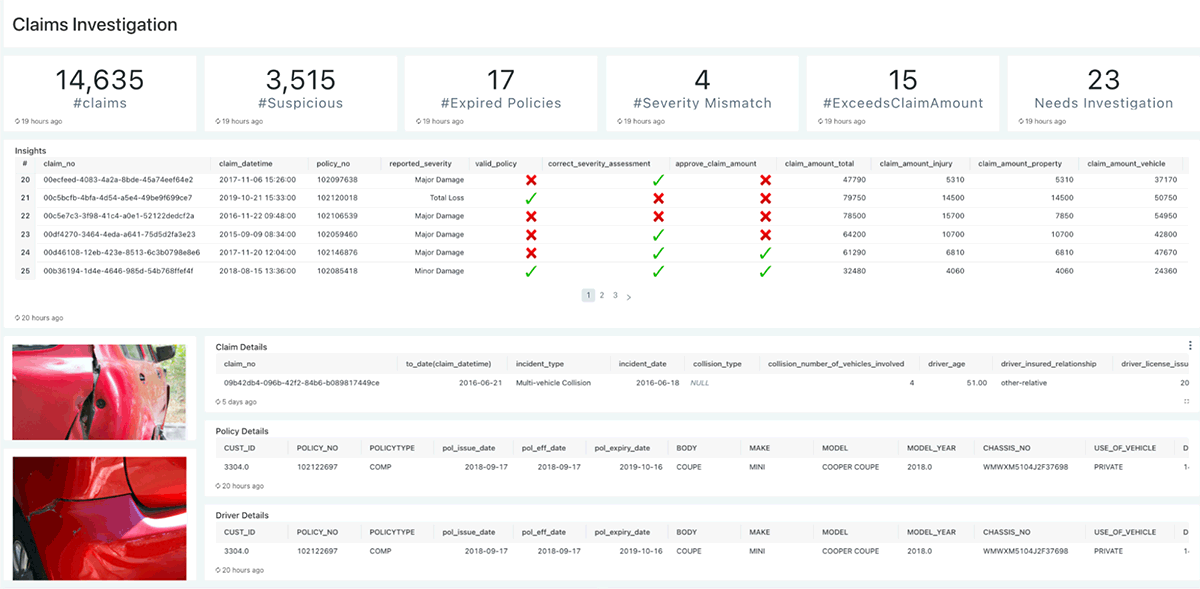Click green approve_claim_amount check in row 25
1200x589 pixels.
click(x=765, y=271)
